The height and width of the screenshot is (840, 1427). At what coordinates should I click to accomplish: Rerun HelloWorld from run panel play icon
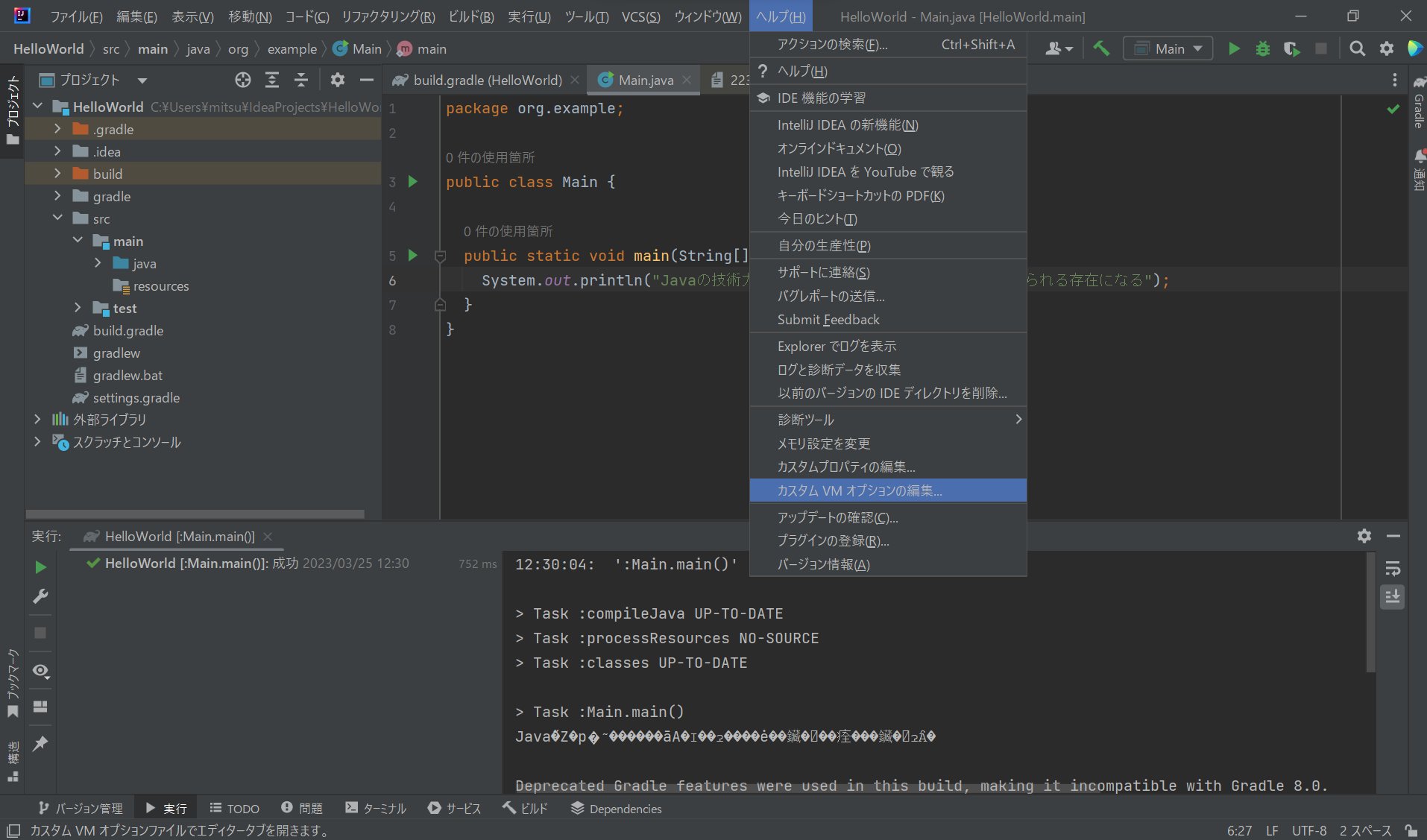tap(40, 567)
